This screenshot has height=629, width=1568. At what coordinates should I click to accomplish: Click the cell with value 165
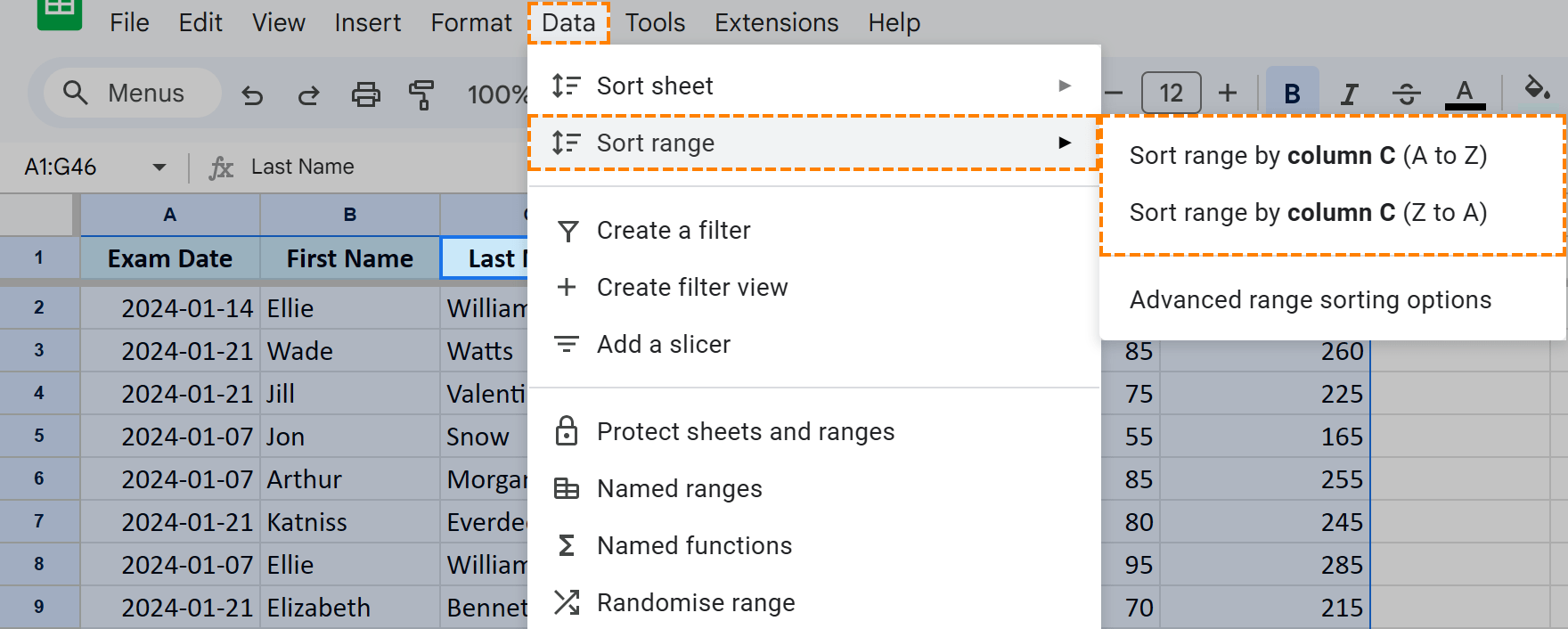tap(1265, 437)
